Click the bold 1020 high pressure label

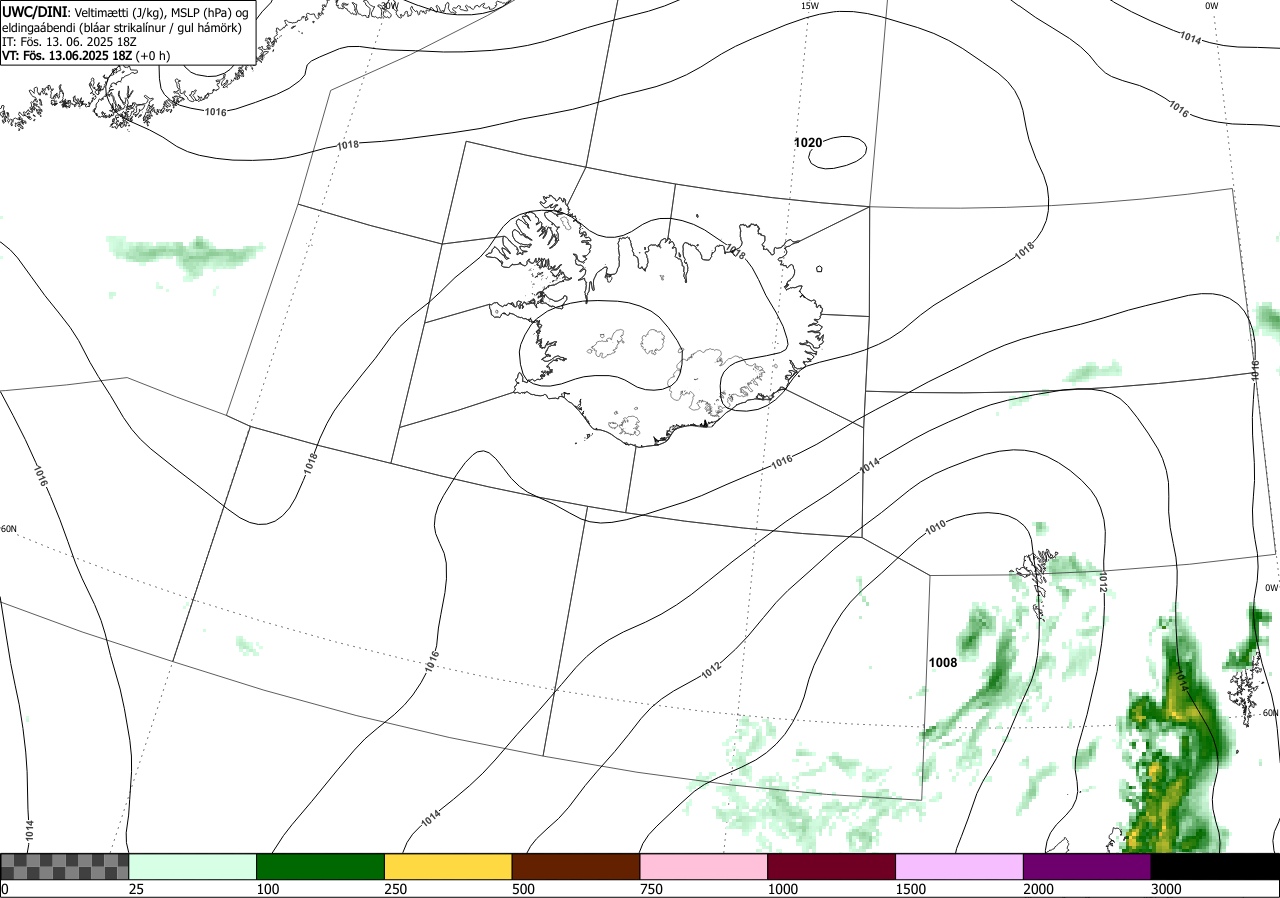coord(808,143)
